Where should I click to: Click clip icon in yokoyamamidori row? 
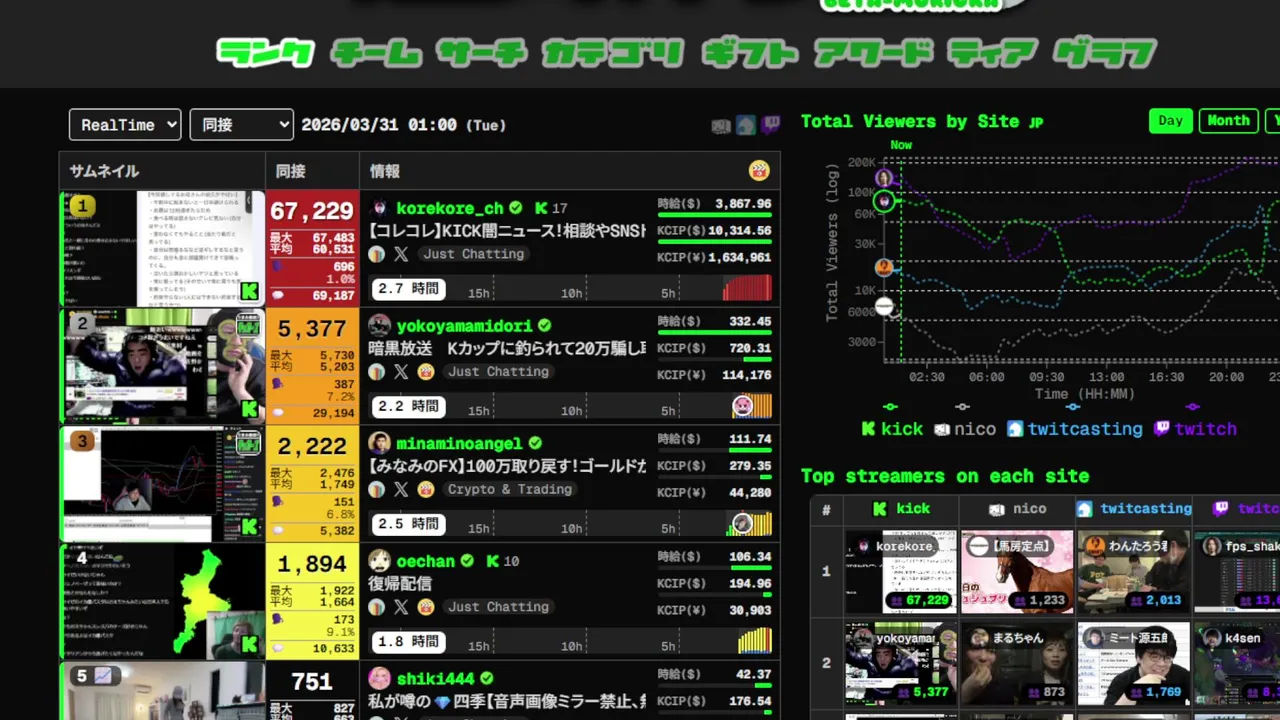426,372
